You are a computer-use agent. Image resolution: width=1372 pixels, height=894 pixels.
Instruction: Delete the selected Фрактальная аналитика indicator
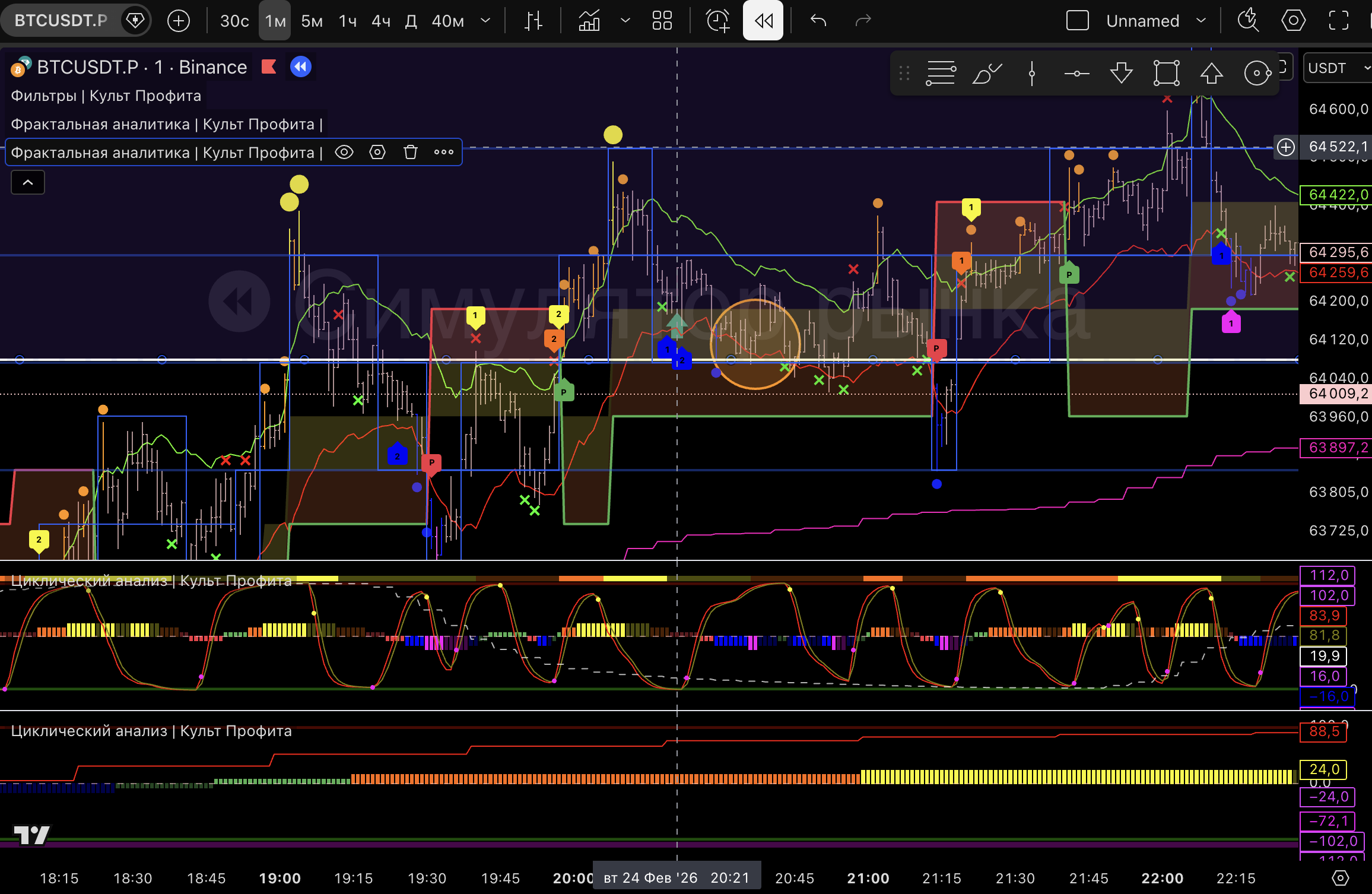(x=411, y=153)
